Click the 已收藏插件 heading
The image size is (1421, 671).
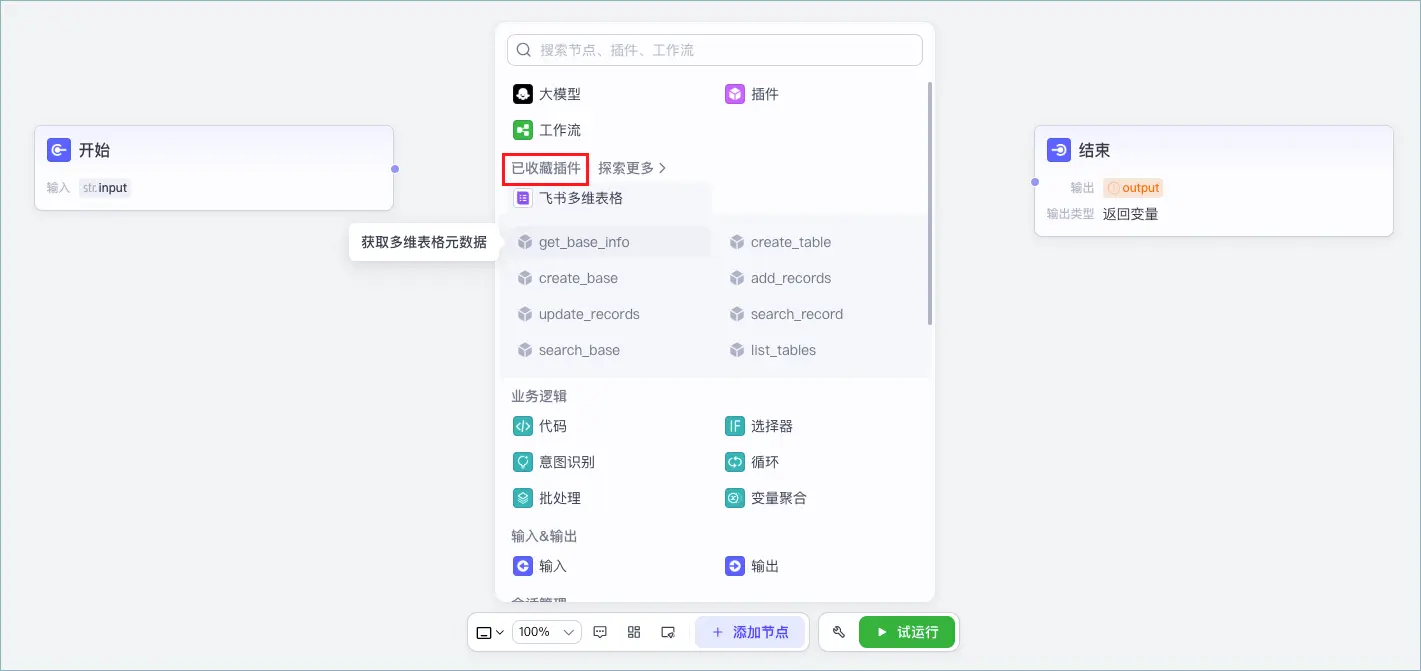[x=545, y=168]
